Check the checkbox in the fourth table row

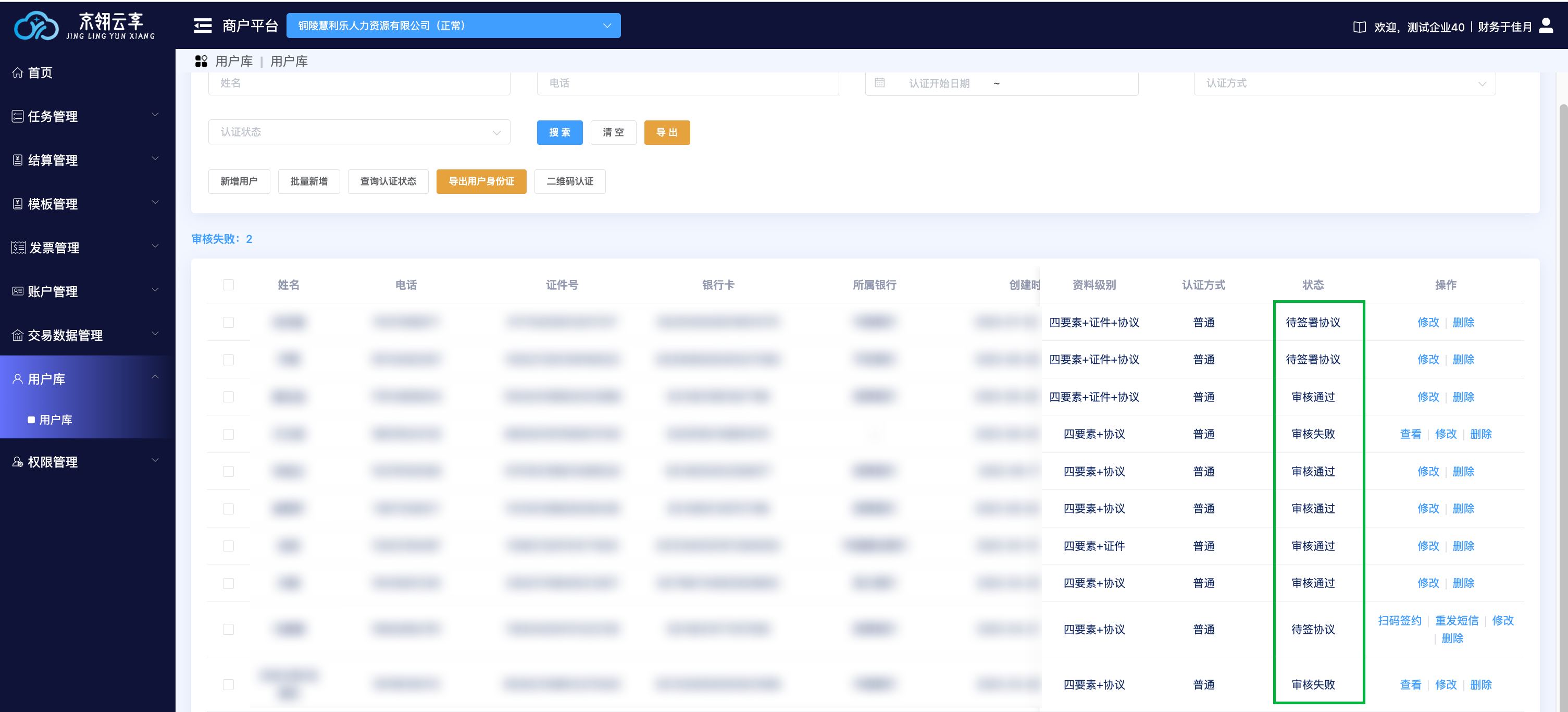(228, 434)
